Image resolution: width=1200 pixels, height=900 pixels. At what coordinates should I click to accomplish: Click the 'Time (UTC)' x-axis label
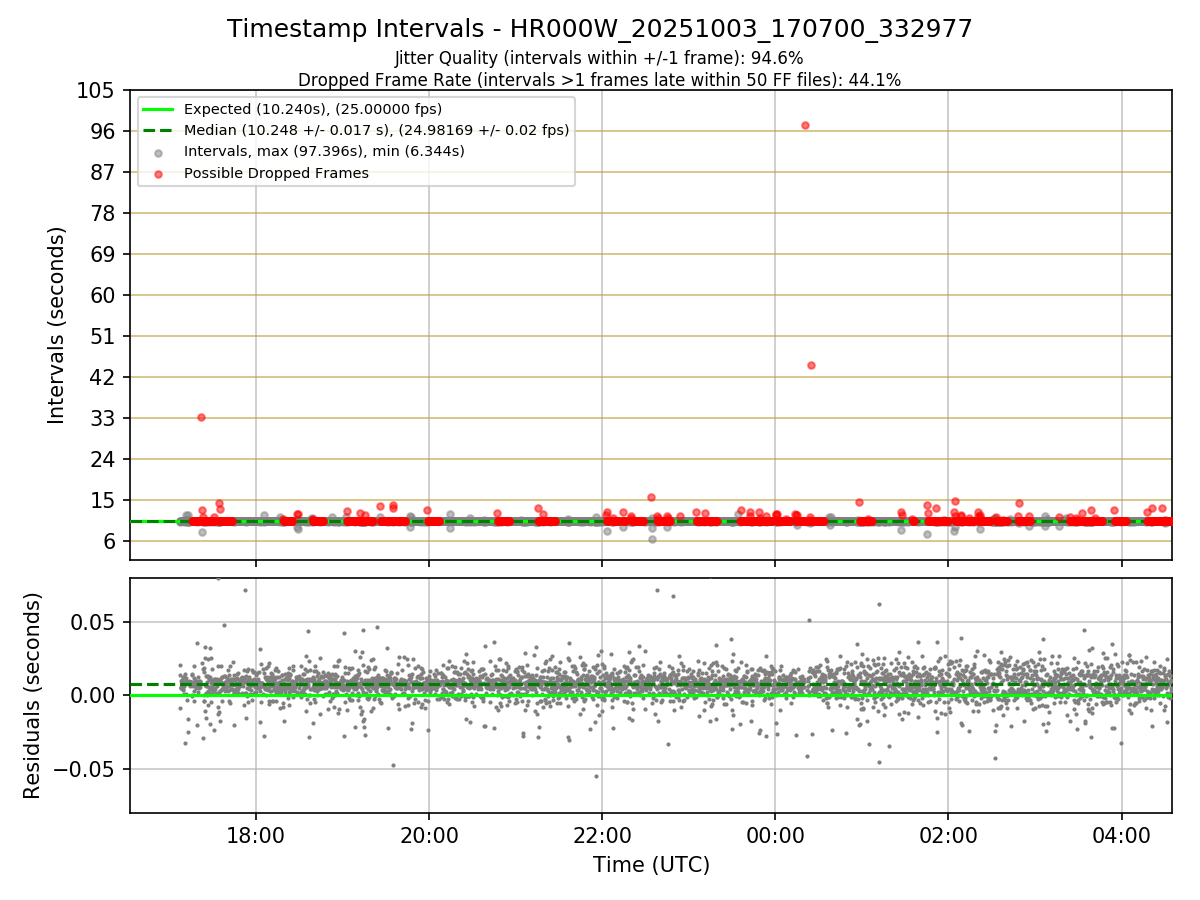tap(651, 865)
